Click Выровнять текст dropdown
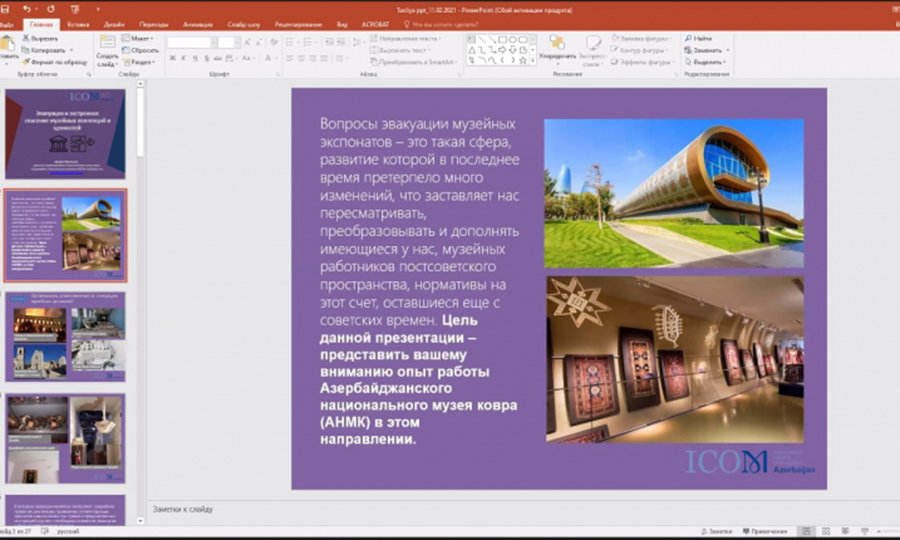The height and width of the screenshot is (540, 900). tap(402, 50)
